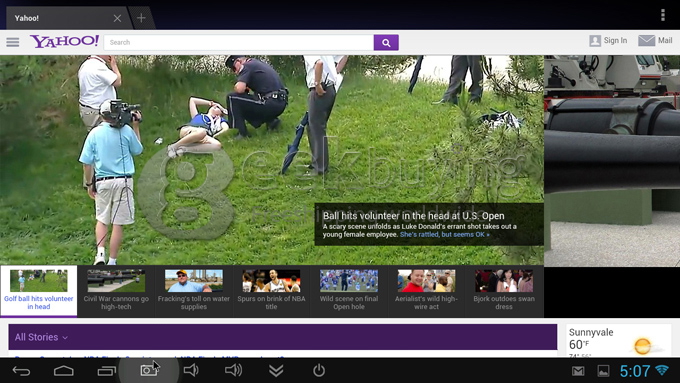Select "Spurs on brink of NBA title" story
The width and height of the screenshot is (680, 383).
click(271, 291)
